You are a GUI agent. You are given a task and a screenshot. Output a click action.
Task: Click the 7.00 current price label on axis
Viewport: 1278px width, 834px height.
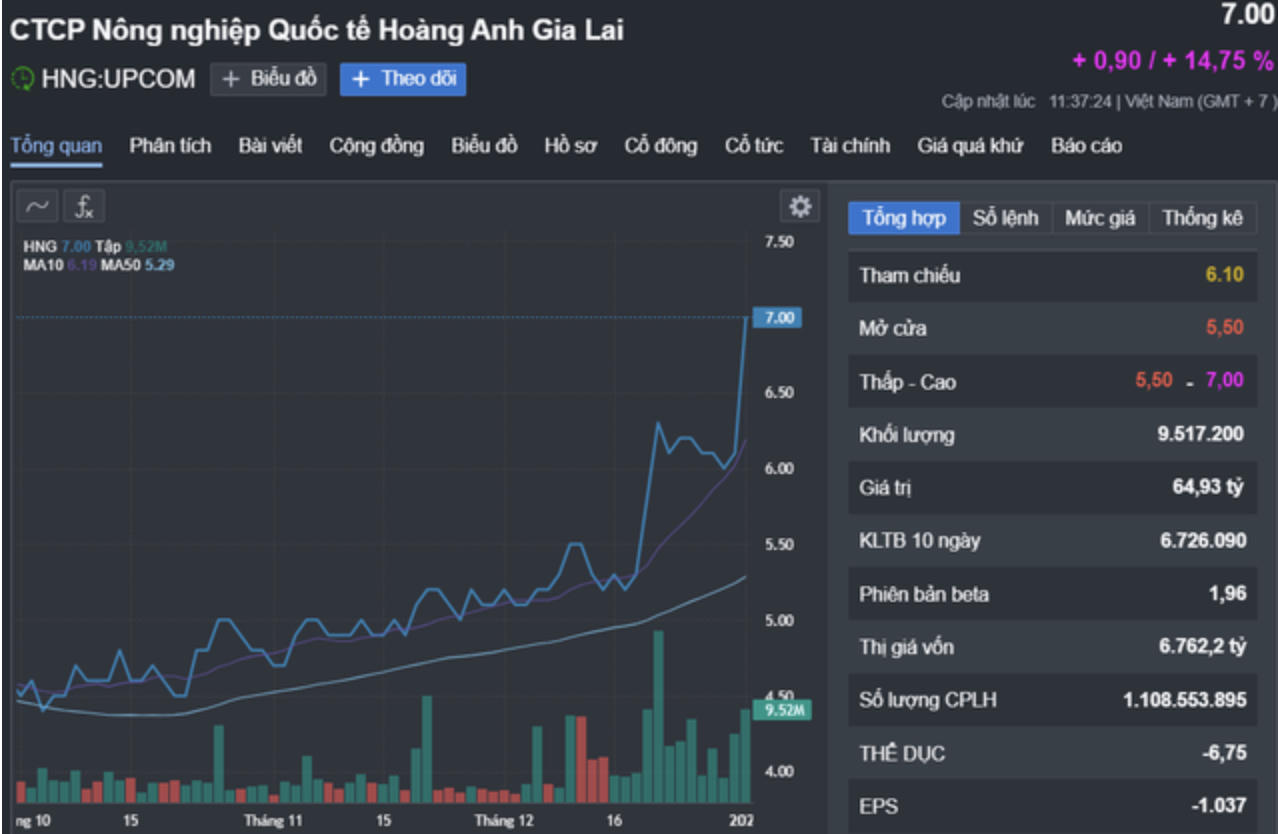778,317
